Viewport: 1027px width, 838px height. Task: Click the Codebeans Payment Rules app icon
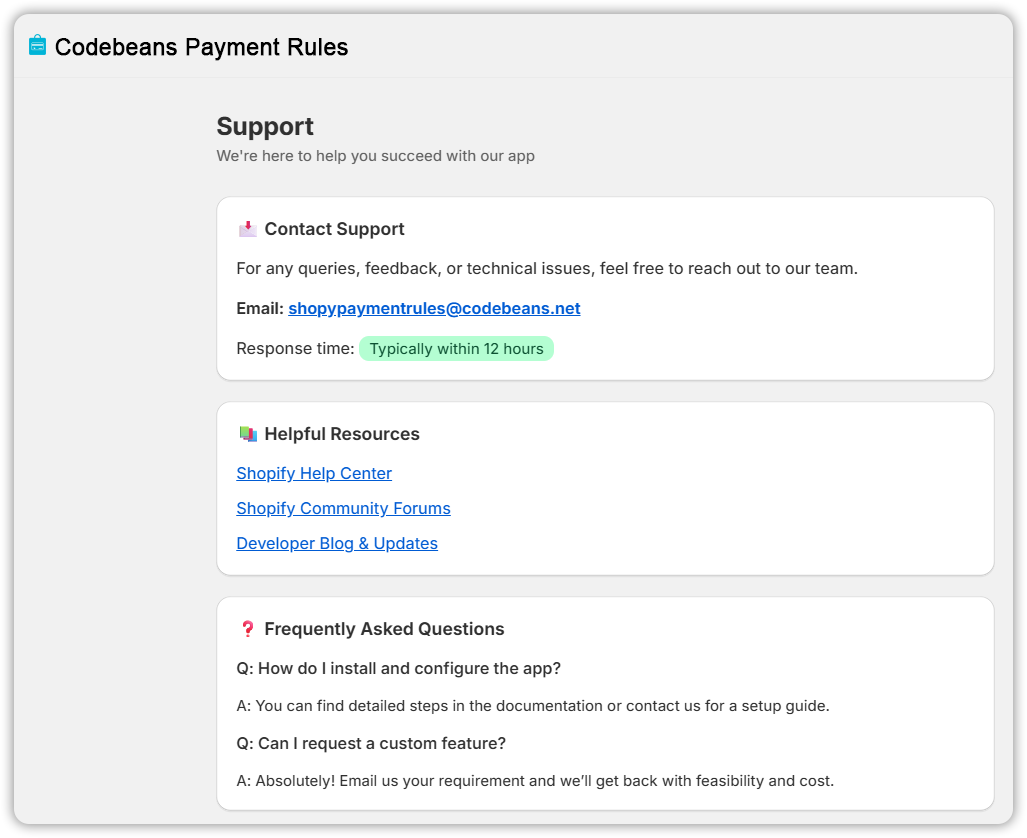pyautogui.click(x=37, y=46)
